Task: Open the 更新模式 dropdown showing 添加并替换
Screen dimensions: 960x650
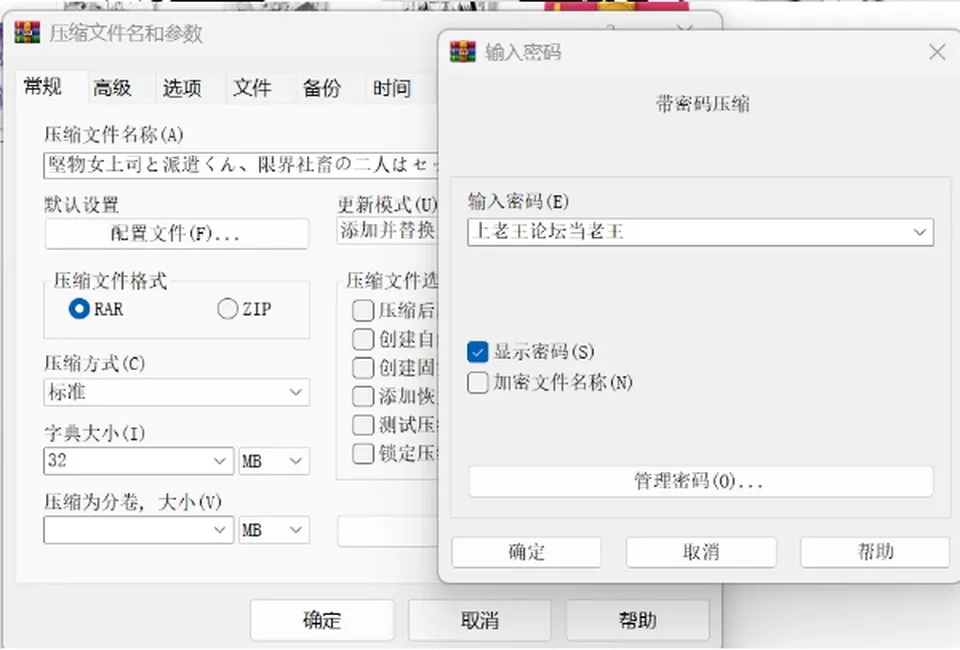Action: click(x=387, y=231)
